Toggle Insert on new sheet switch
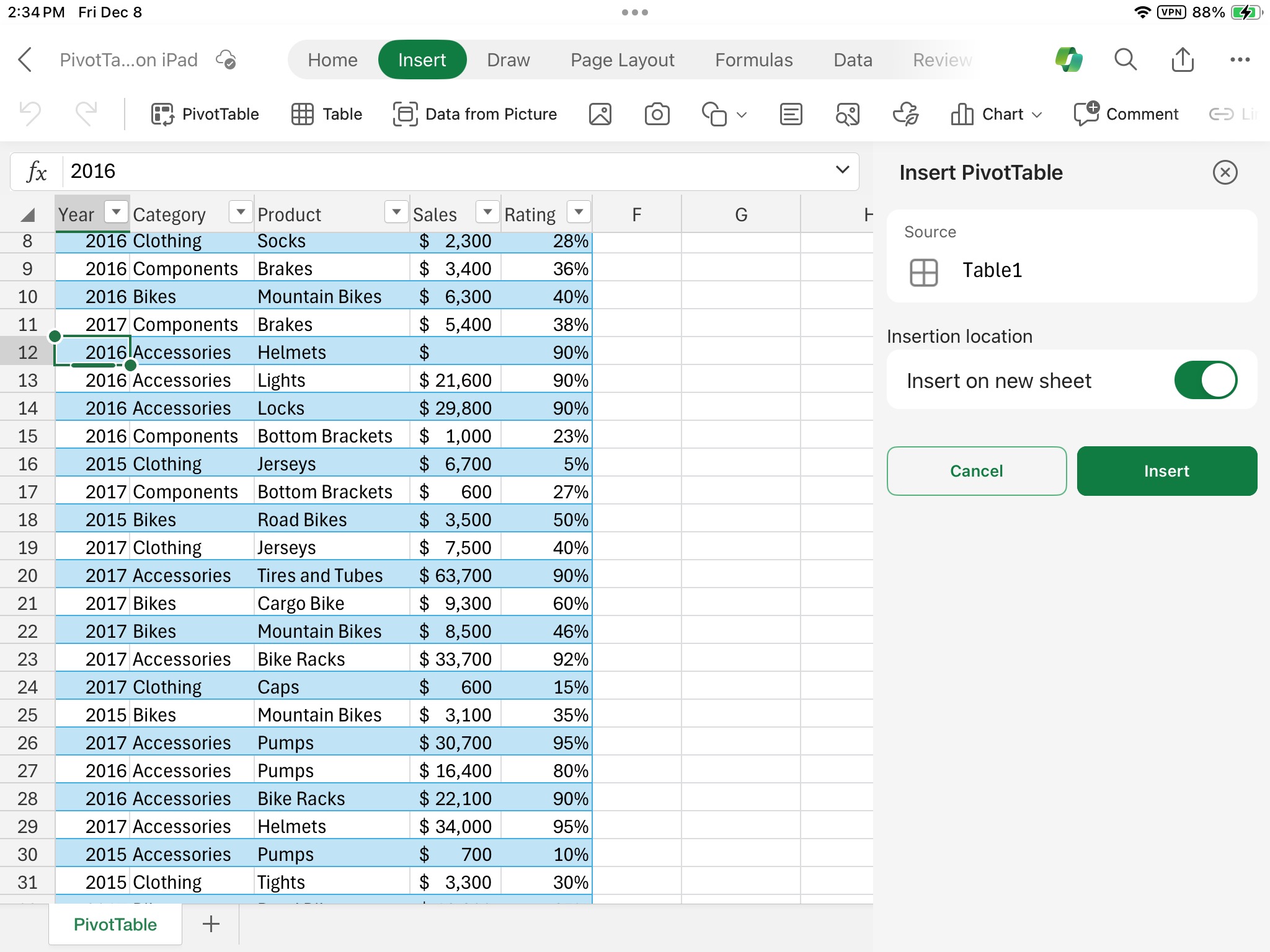The width and height of the screenshot is (1270, 952). (x=1206, y=381)
